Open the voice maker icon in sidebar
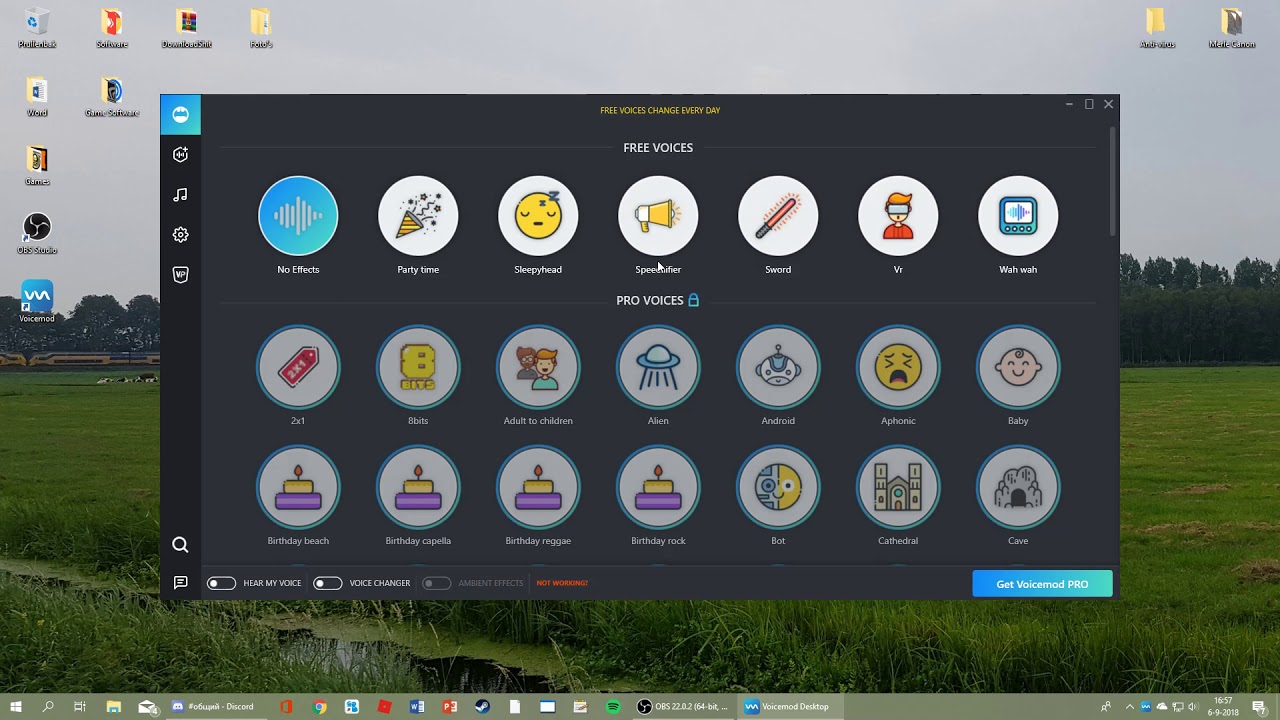This screenshot has width=1280, height=720. tap(180, 154)
